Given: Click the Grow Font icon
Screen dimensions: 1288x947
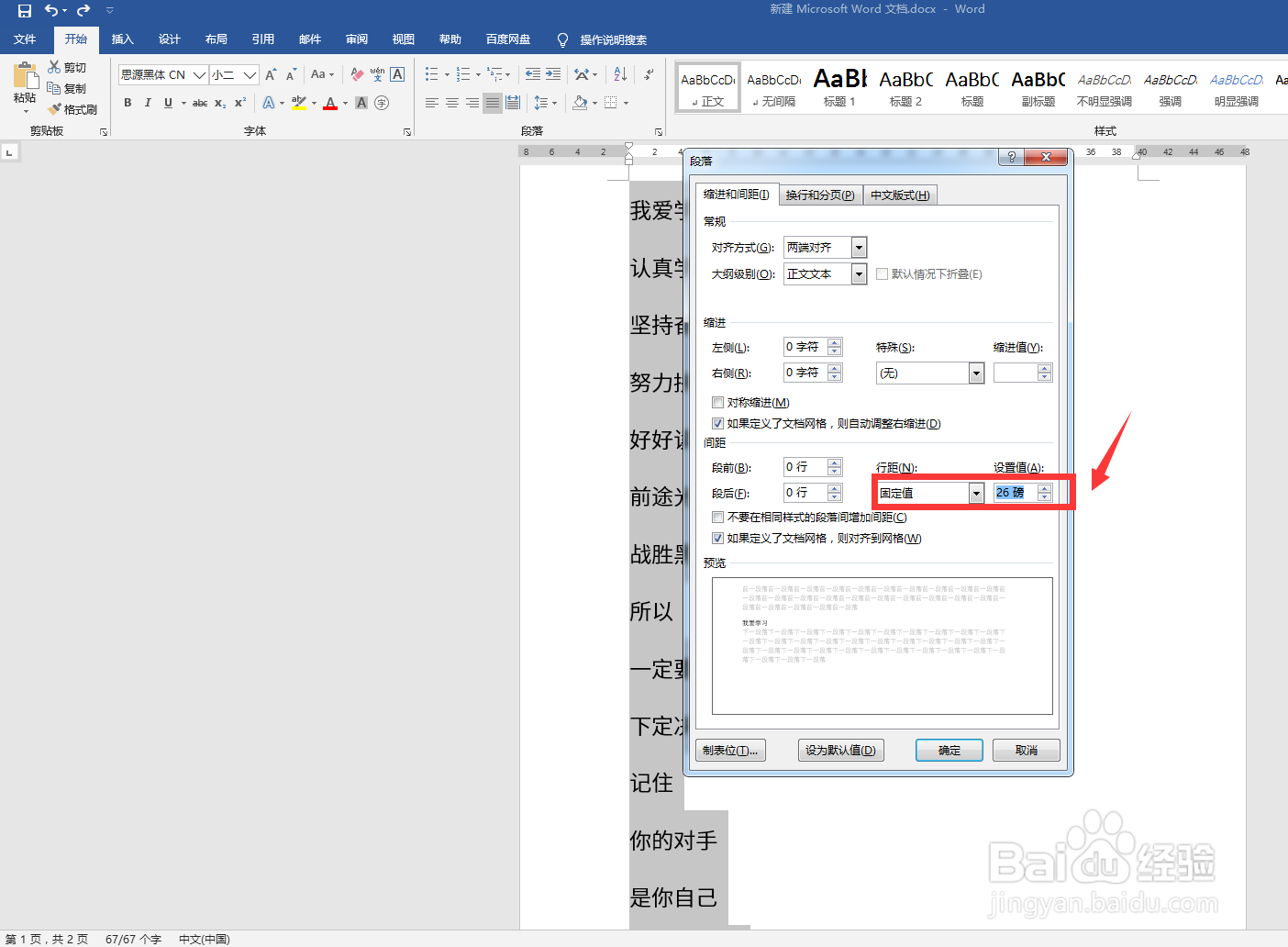Looking at the screenshot, I should click(271, 74).
